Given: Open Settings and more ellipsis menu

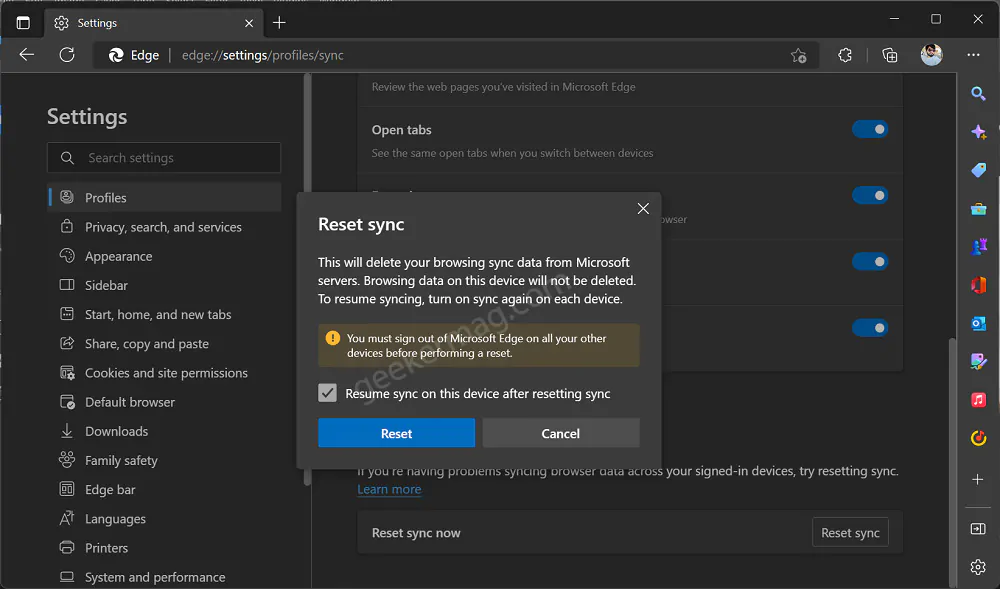Looking at the screenshot, I should click(x=973, y=55).
